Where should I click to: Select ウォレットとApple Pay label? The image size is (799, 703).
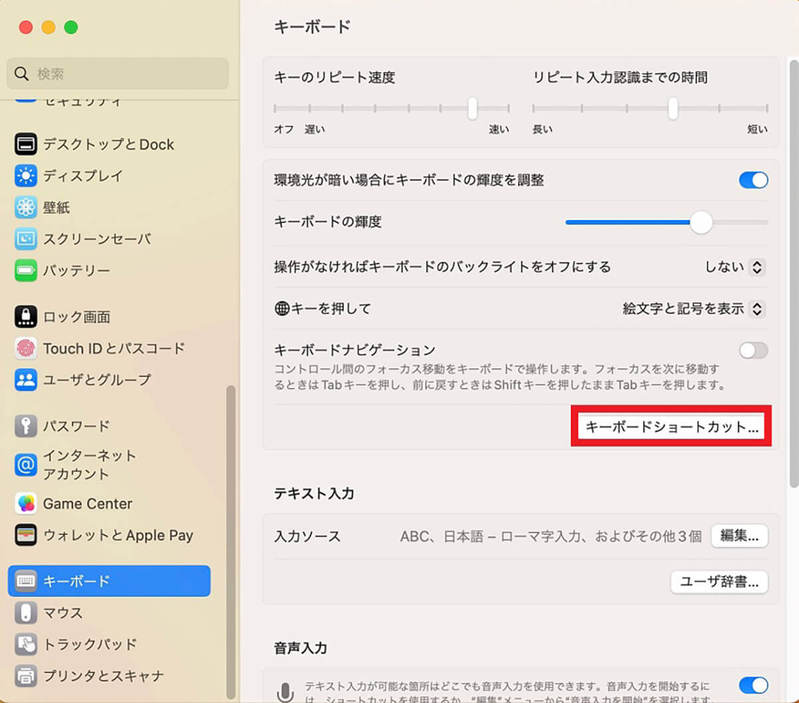point(118,535)
